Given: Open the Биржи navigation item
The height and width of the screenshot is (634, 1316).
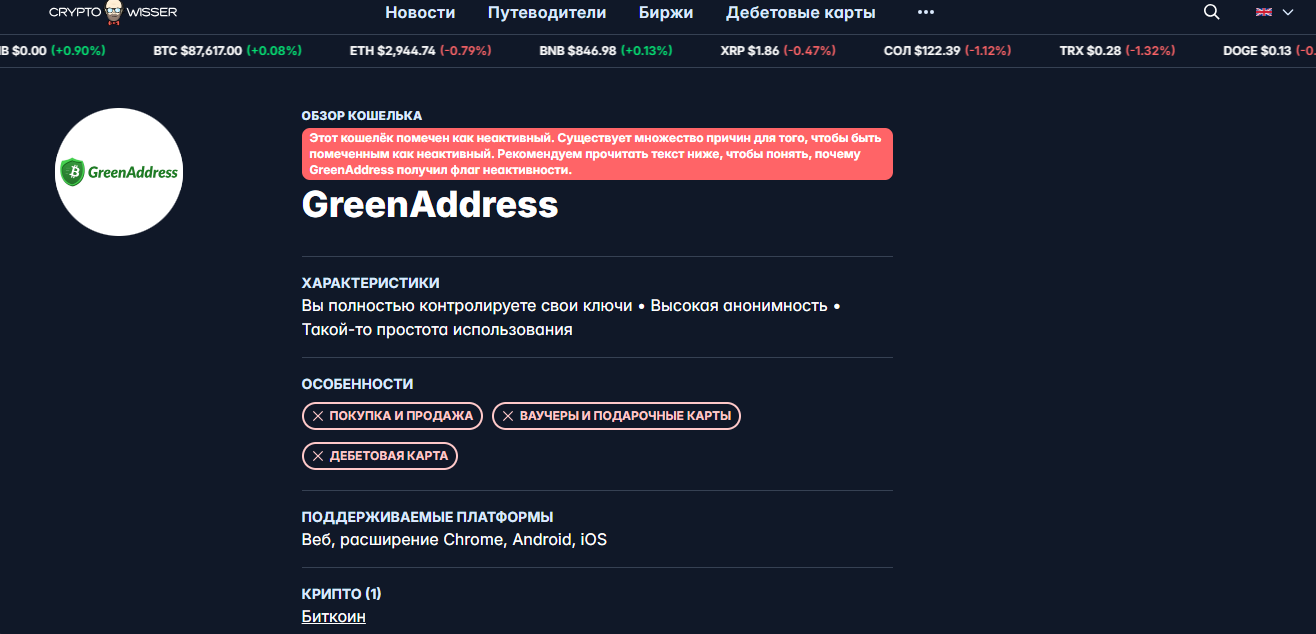Looking at the screenshot, I should (666, 12).
